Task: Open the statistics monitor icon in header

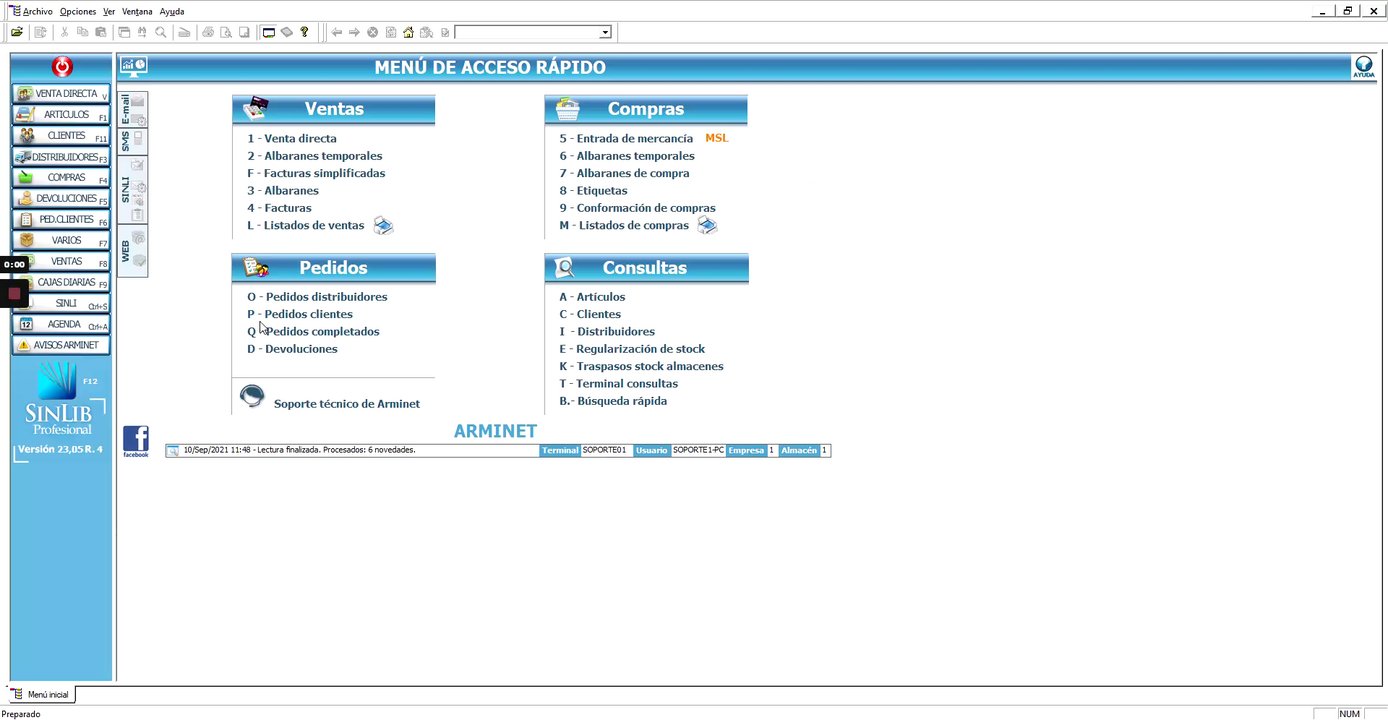Action: (x=133, y=67)
